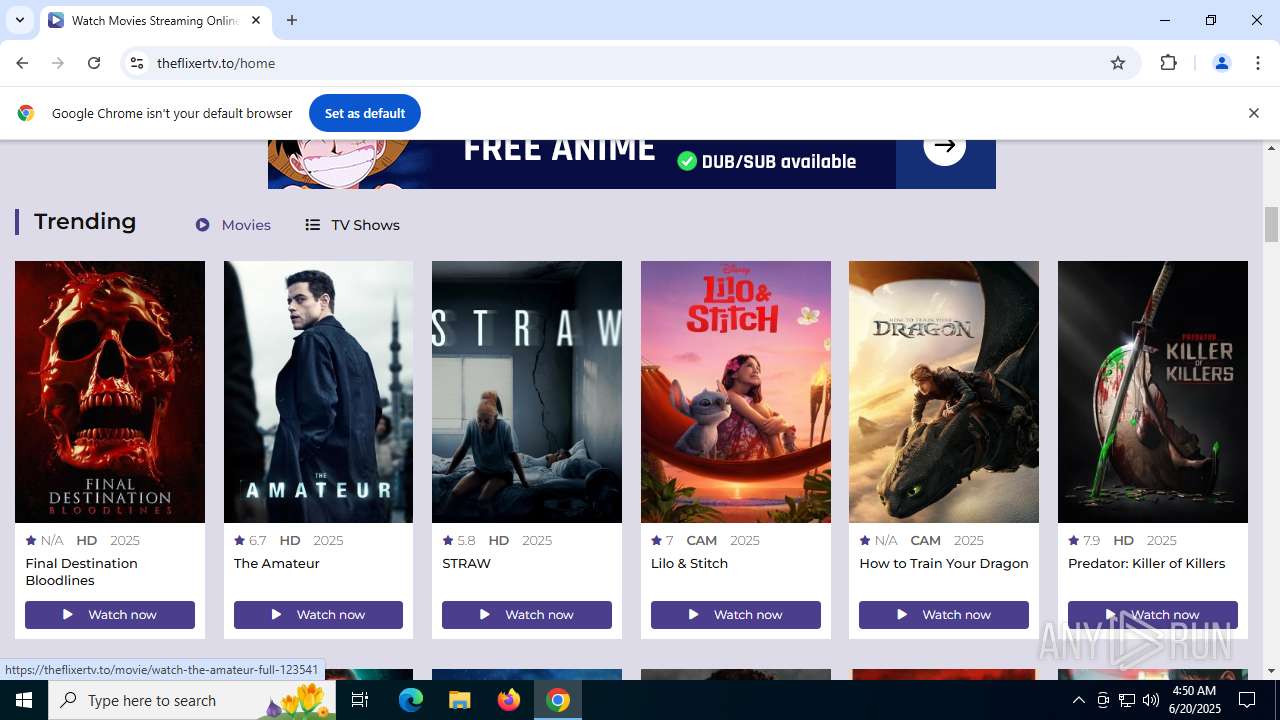Screen dimensions: 1280x720
Task: Open Predator Killer of Killers poster
Action: 1153,392
